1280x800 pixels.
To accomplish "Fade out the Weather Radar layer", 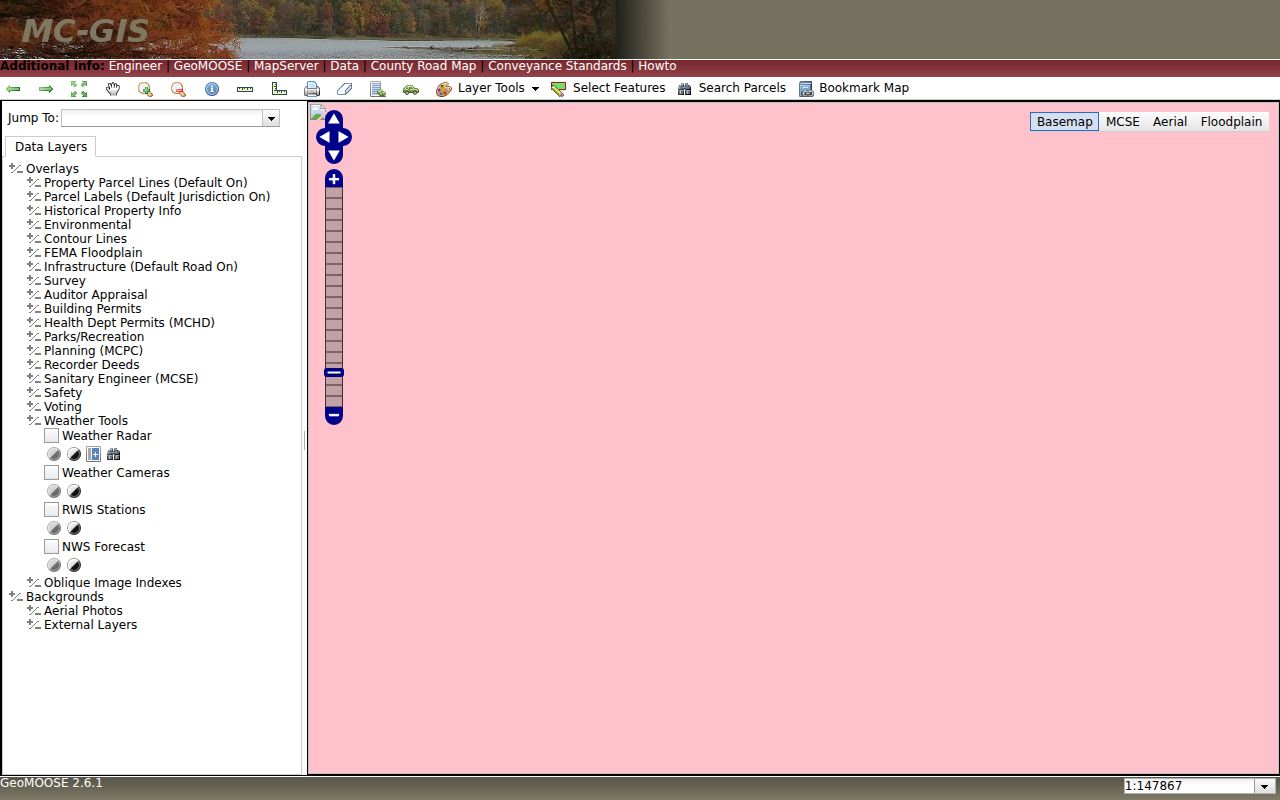I will click(54, 454).
